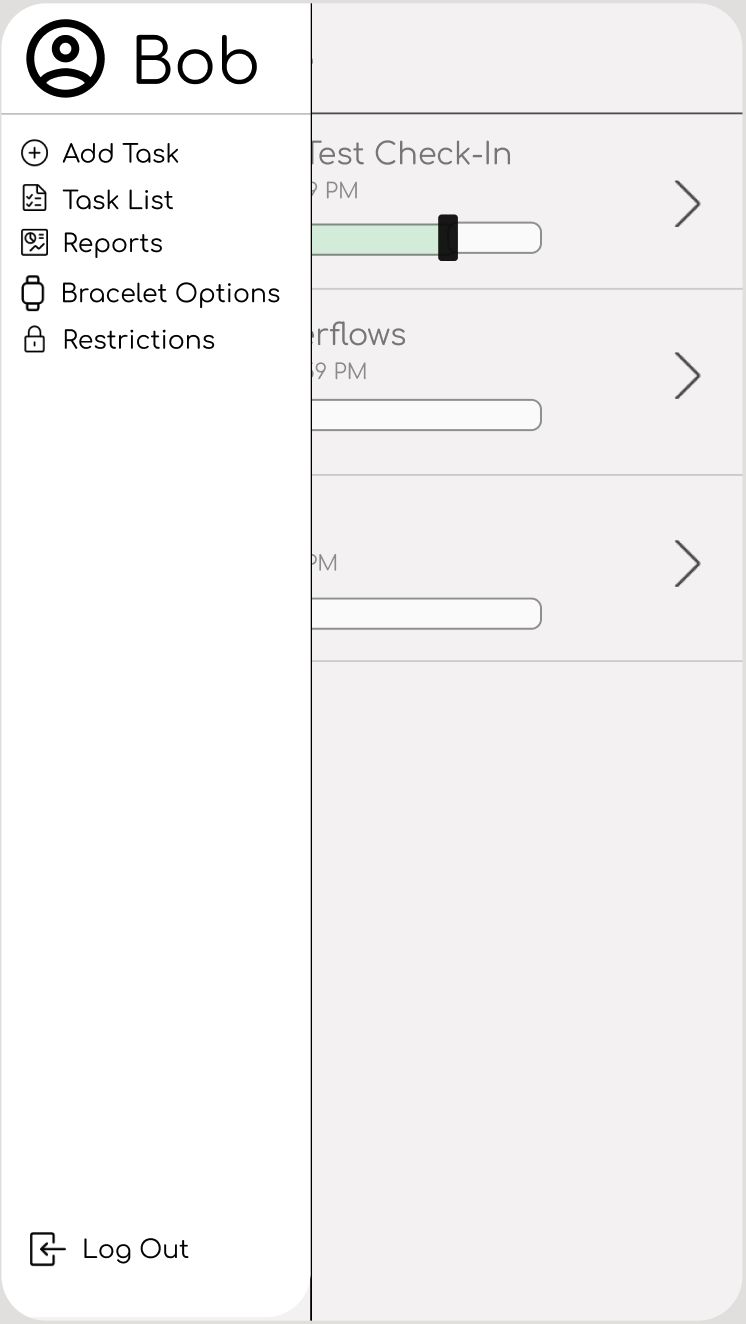Click the black handle on Test Check-In slider
This screenshot has height=1324, width=746.
[448, 238]
